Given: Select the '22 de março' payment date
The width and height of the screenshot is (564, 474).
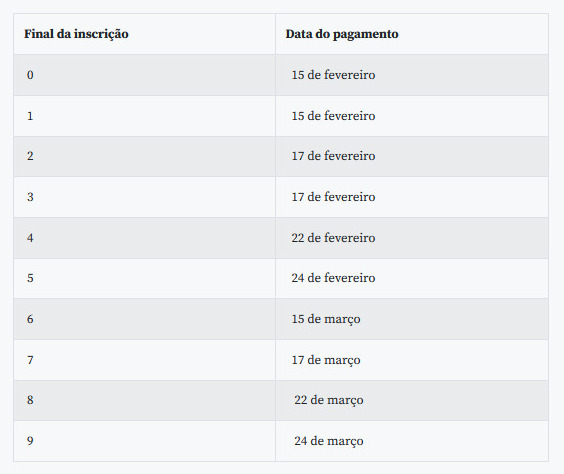Looking at the screenshot, I should point(329,400).
